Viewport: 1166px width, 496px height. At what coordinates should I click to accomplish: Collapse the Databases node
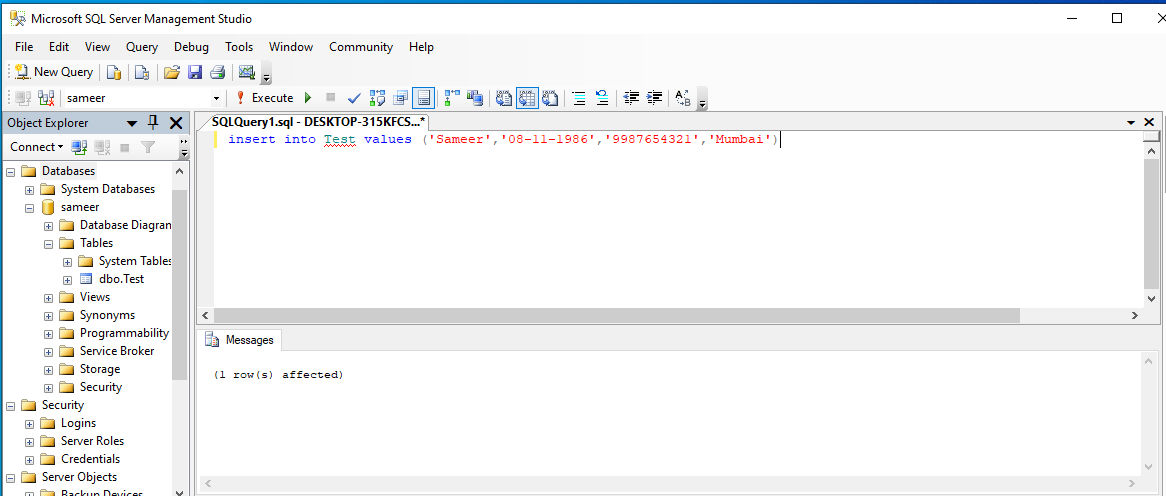10,172
